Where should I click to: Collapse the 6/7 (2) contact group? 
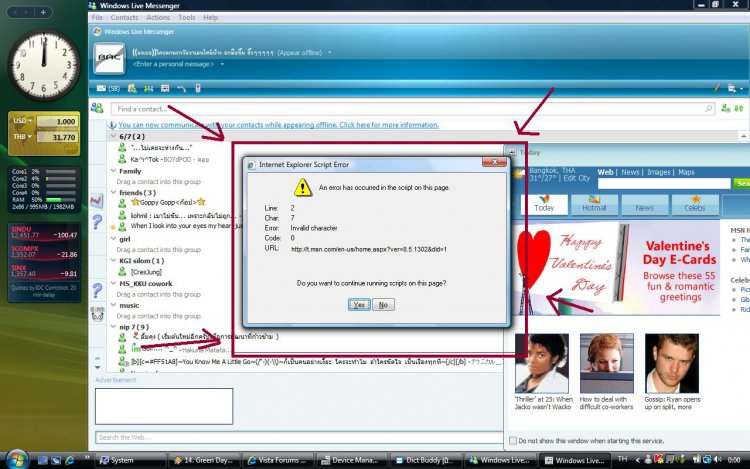coord(113,136)
